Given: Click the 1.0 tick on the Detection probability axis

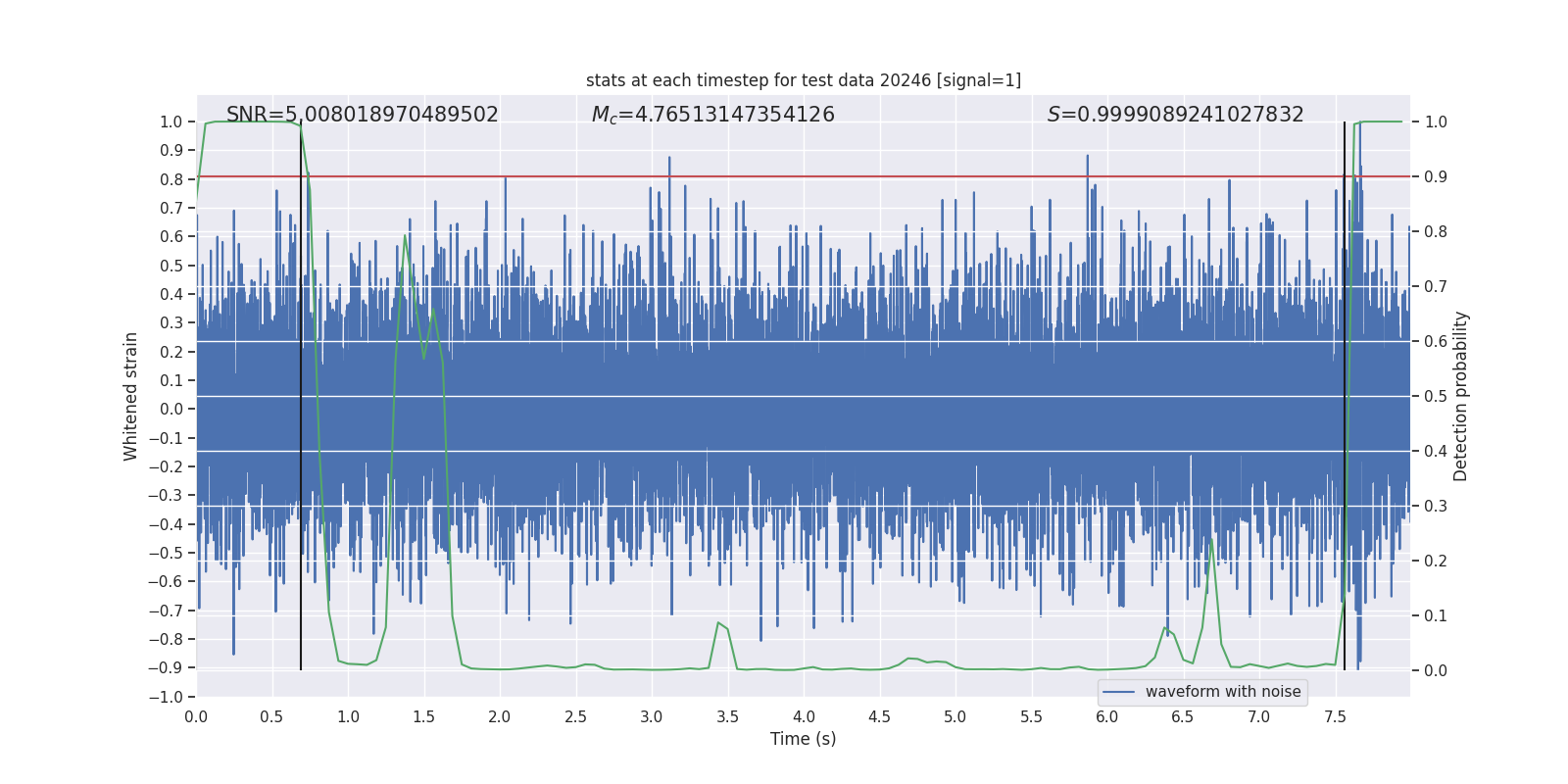Looking at the screenshot, I should pos(1436,122).
